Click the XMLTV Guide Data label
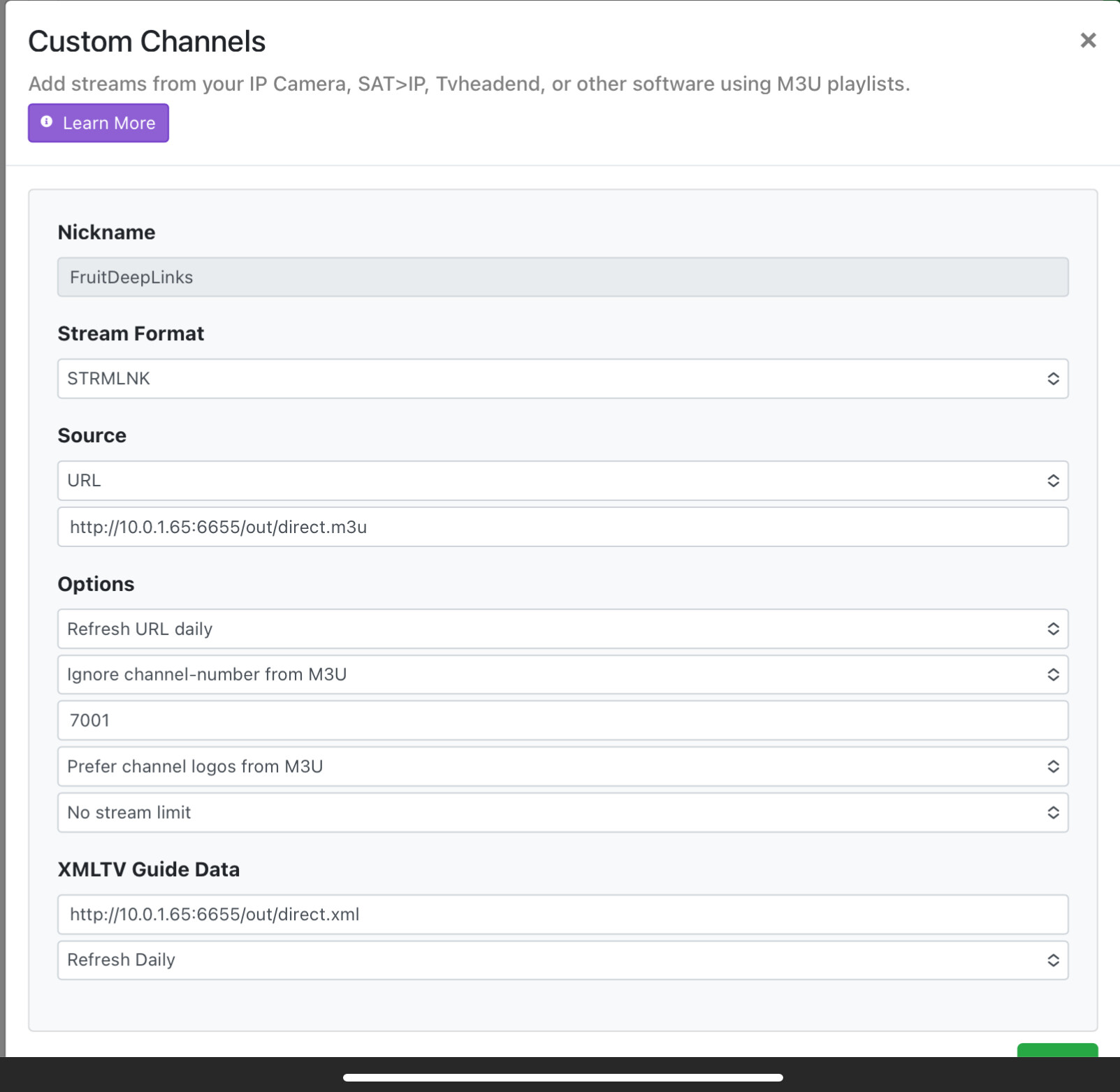This screenshot has height=1092, width=1120. click(x=148, y=869)
